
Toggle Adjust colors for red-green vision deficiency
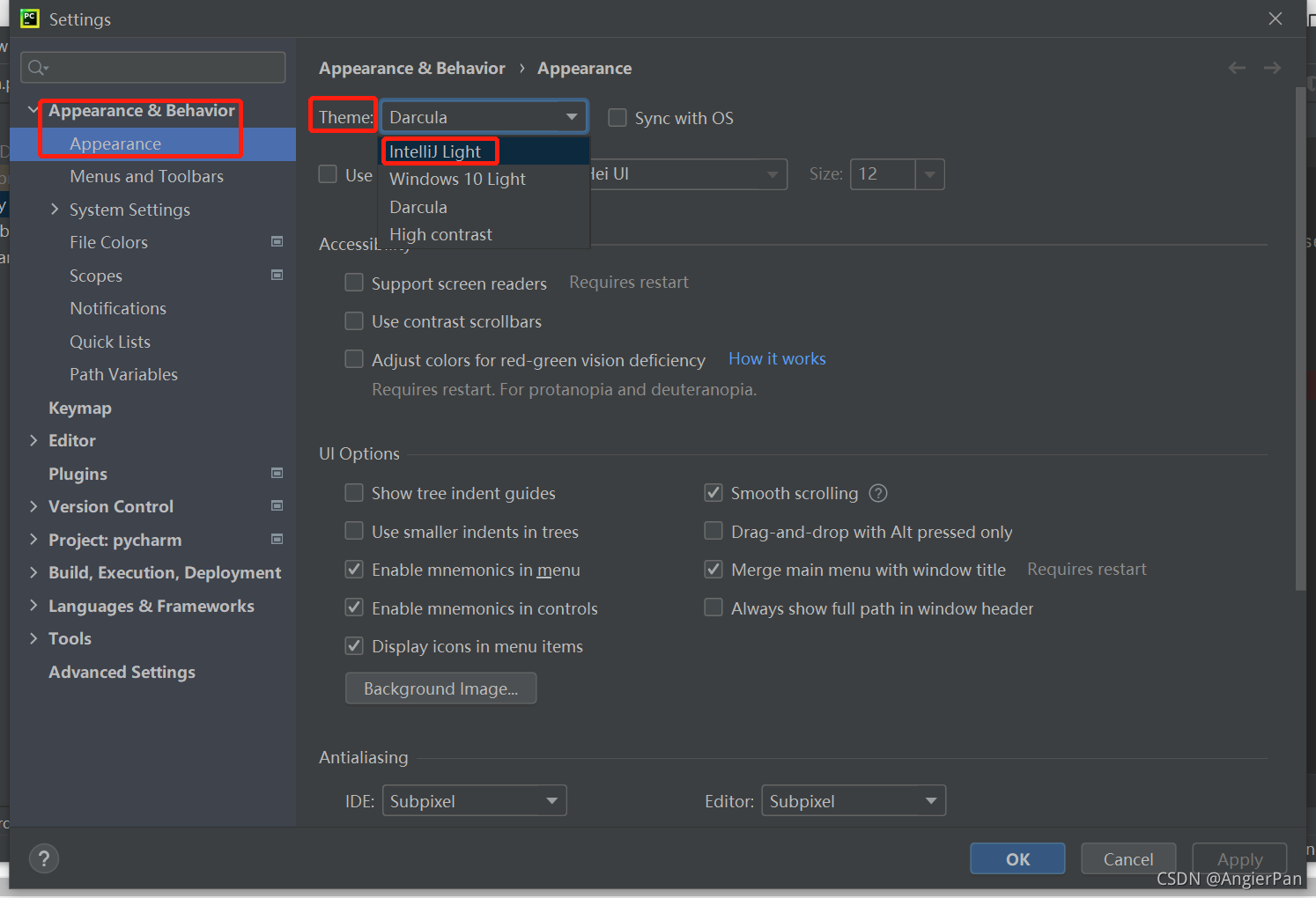point(354,359)
